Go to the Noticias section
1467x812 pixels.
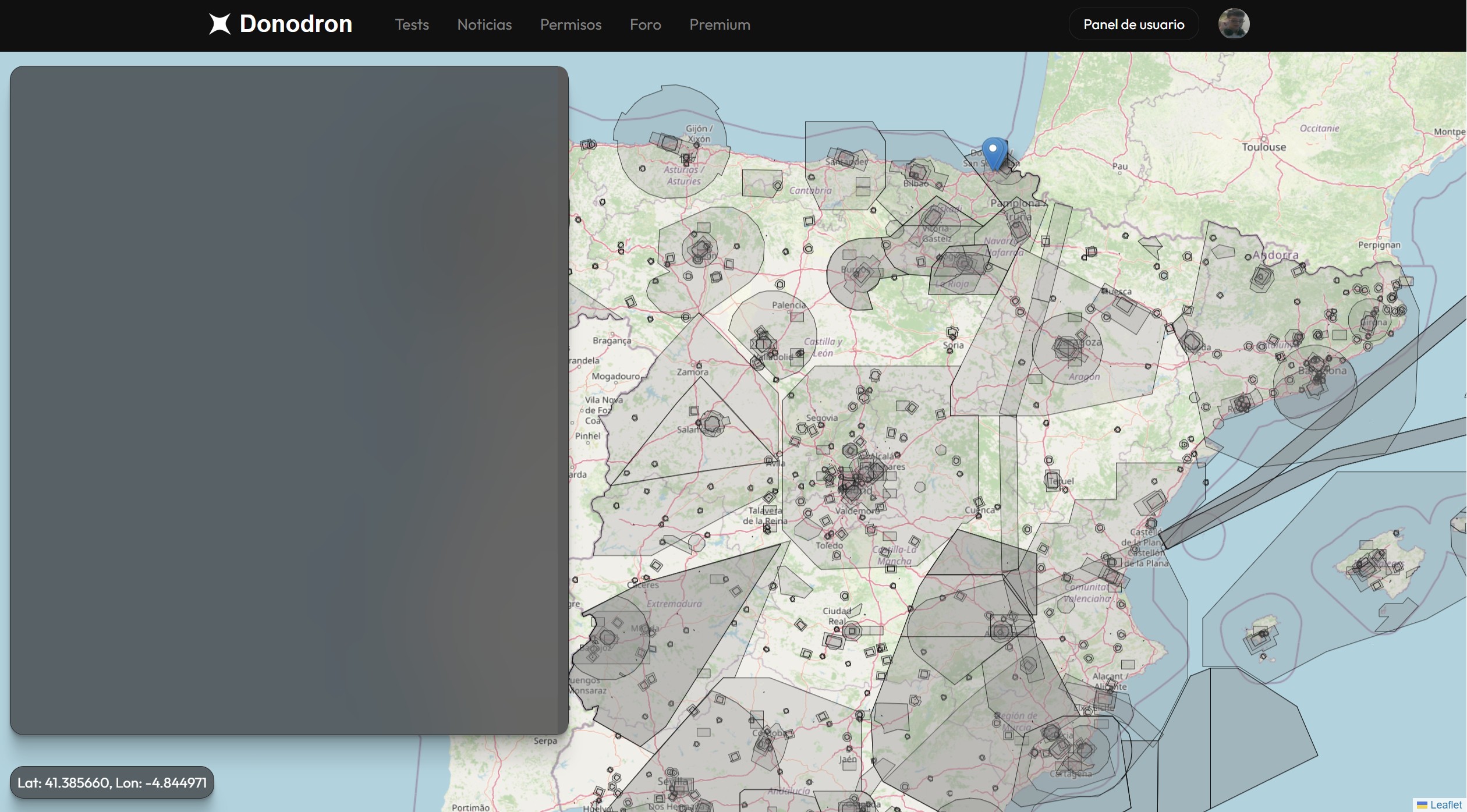484,24
